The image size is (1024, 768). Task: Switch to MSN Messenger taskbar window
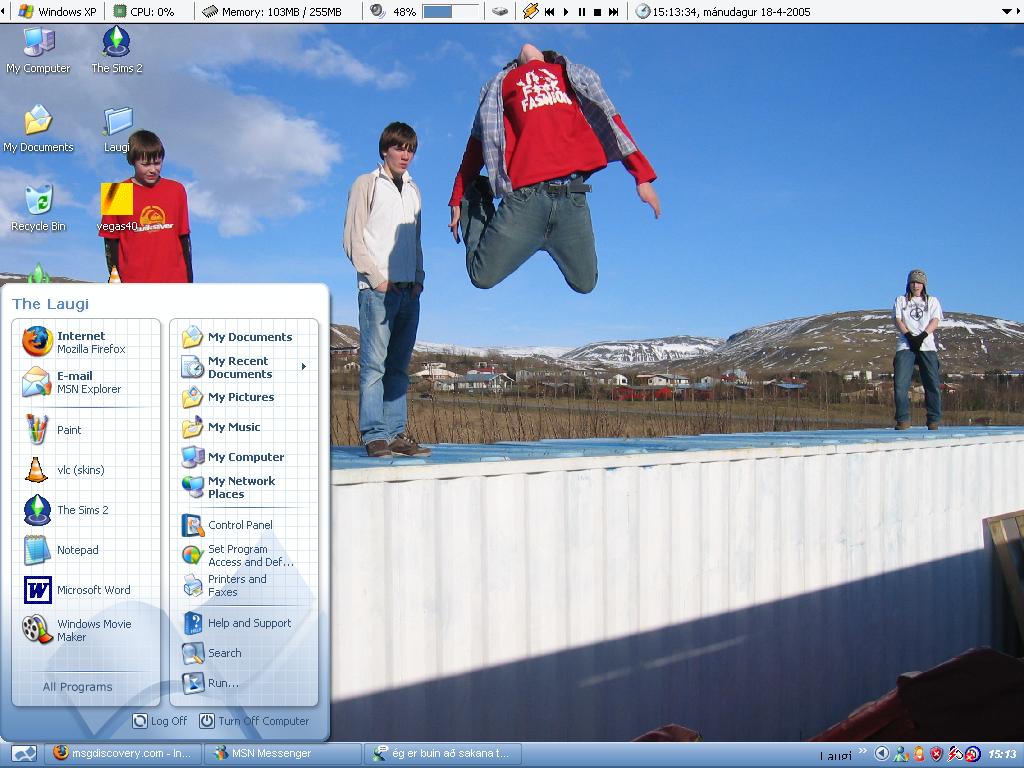point(282,753)
